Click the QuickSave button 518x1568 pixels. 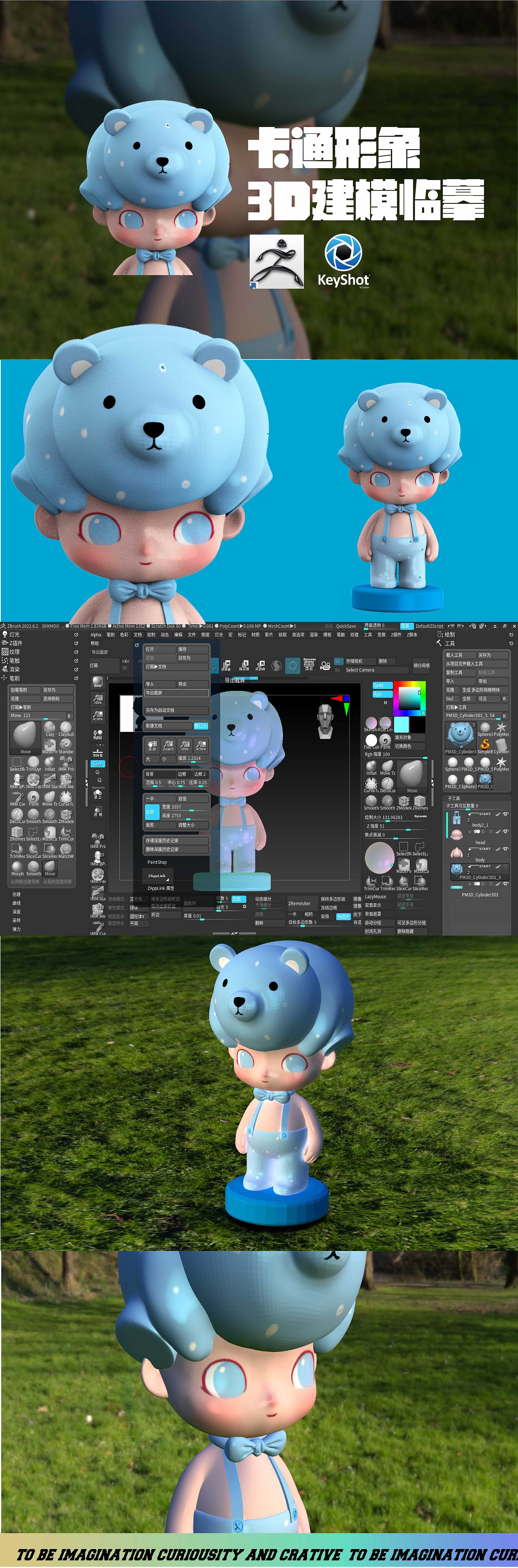pos(346,626)
